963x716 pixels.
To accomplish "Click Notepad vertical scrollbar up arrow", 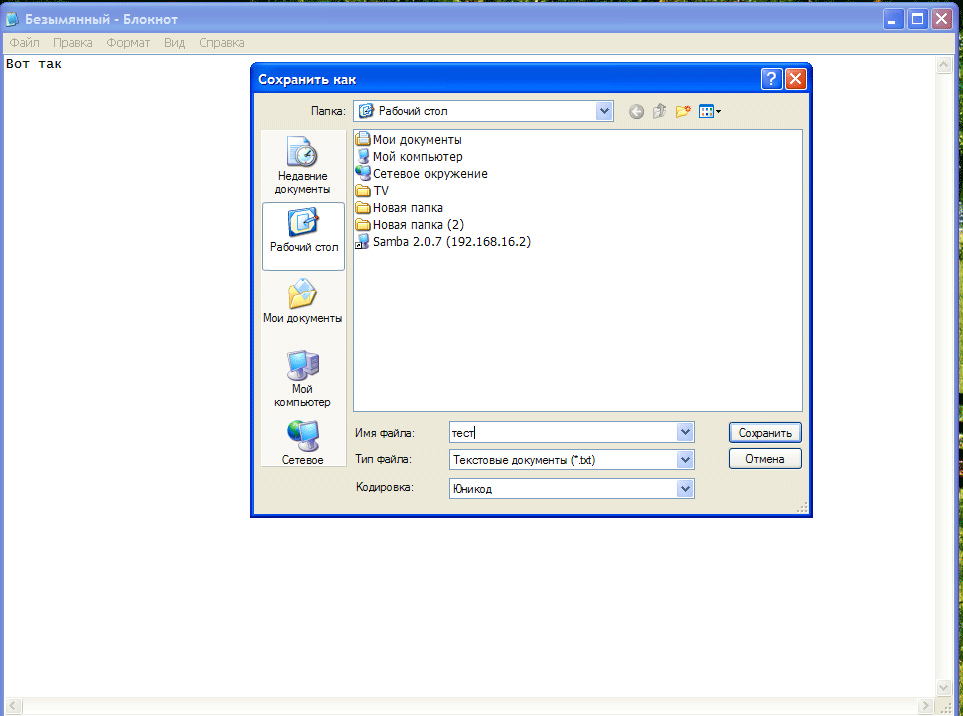I will click(x=944, y=64).
